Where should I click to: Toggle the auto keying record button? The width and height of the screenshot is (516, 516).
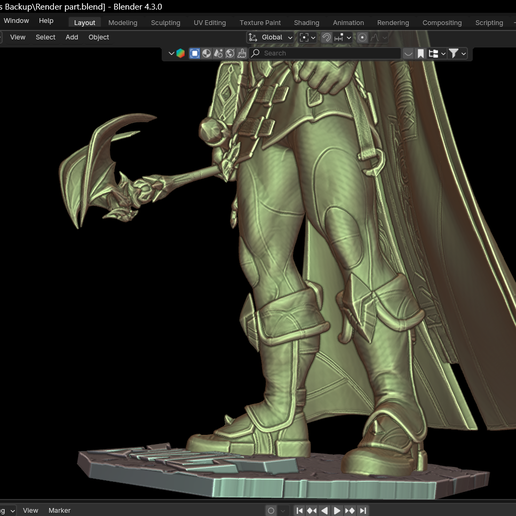click(x=271, y=510)
